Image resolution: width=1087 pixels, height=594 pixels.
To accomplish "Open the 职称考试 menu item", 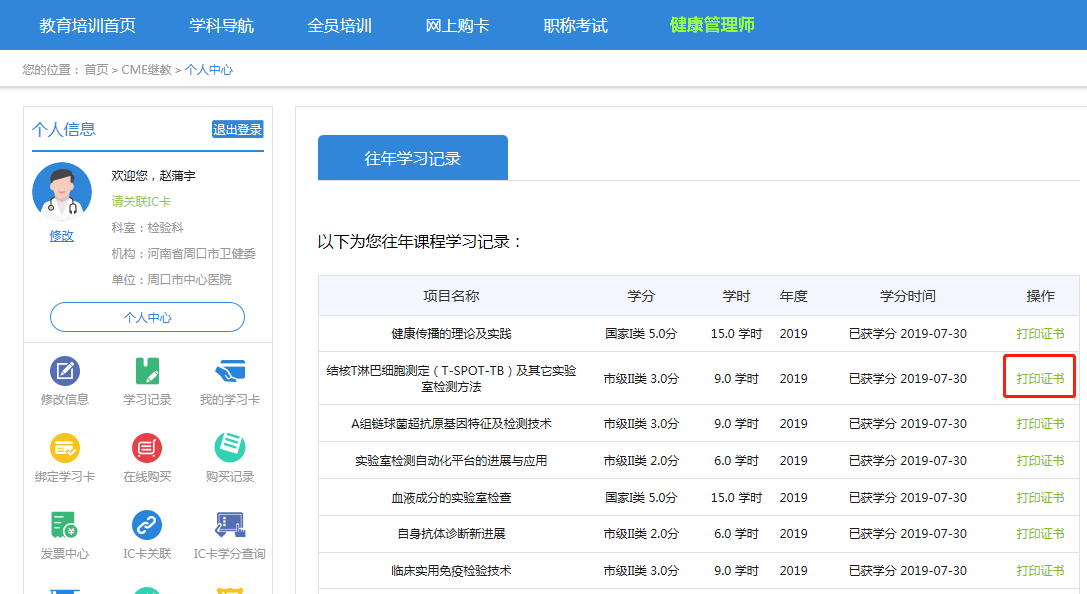I will (575, 26).
